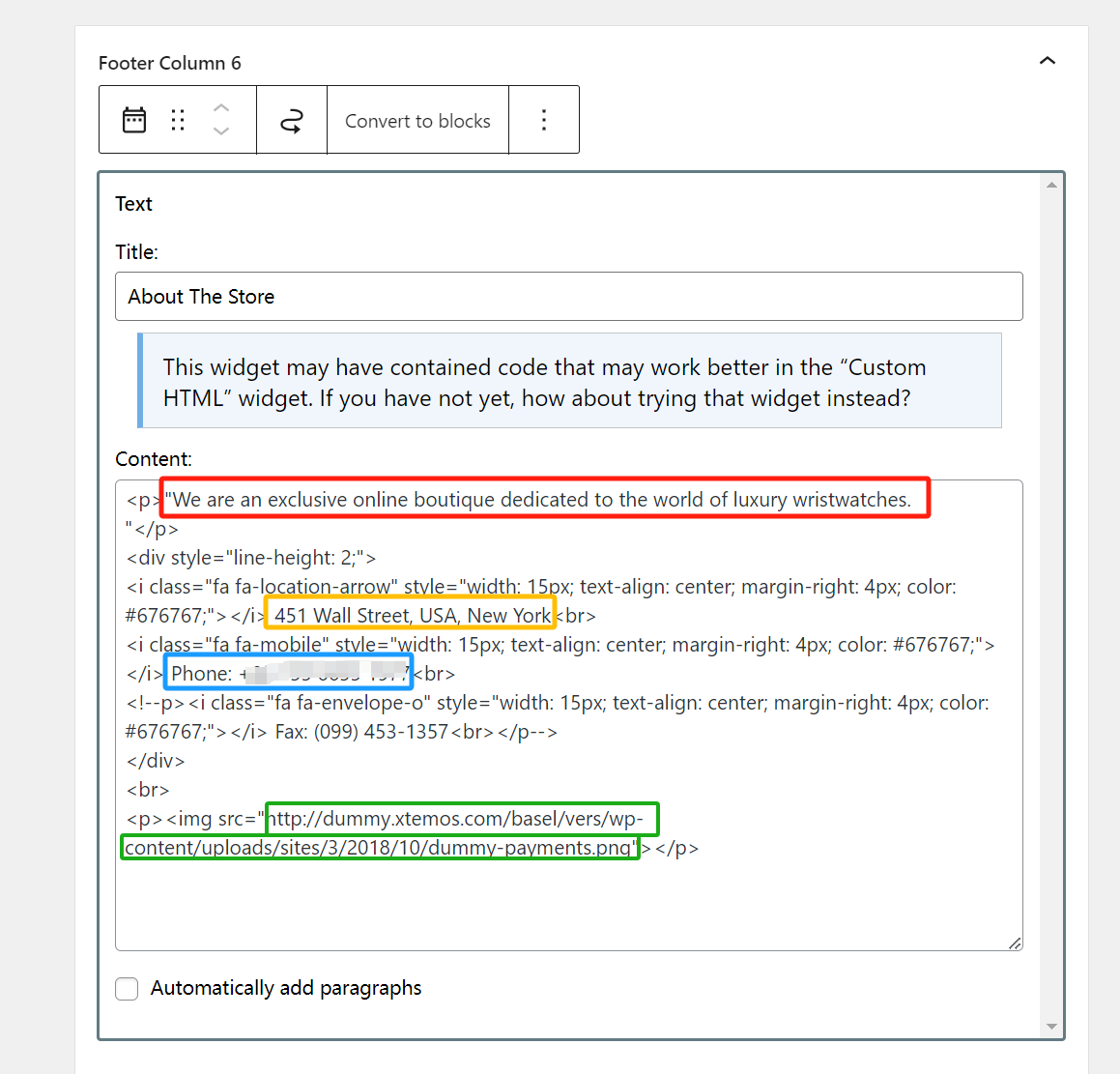Viewport: 1120px width, 1074px height.
Task: Click the "Phone:" line in Content
Action: click(289, 673)
